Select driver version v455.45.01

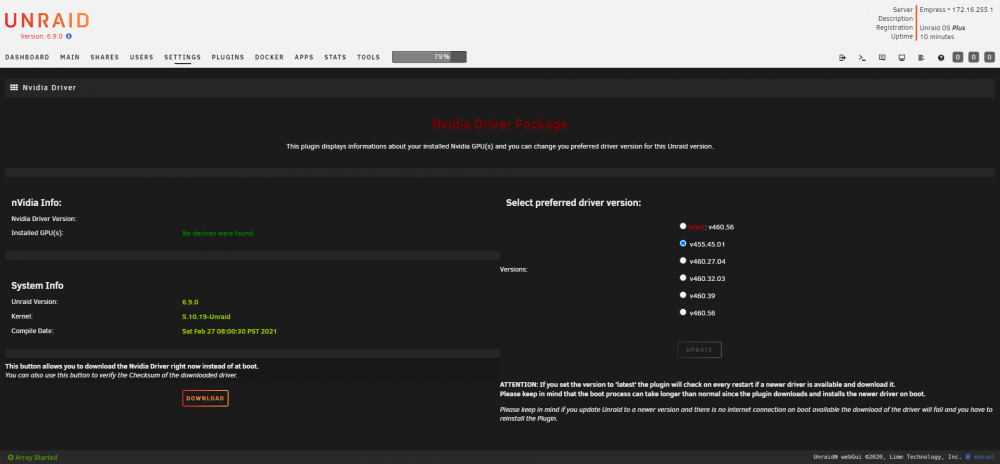tap(683, 243)
